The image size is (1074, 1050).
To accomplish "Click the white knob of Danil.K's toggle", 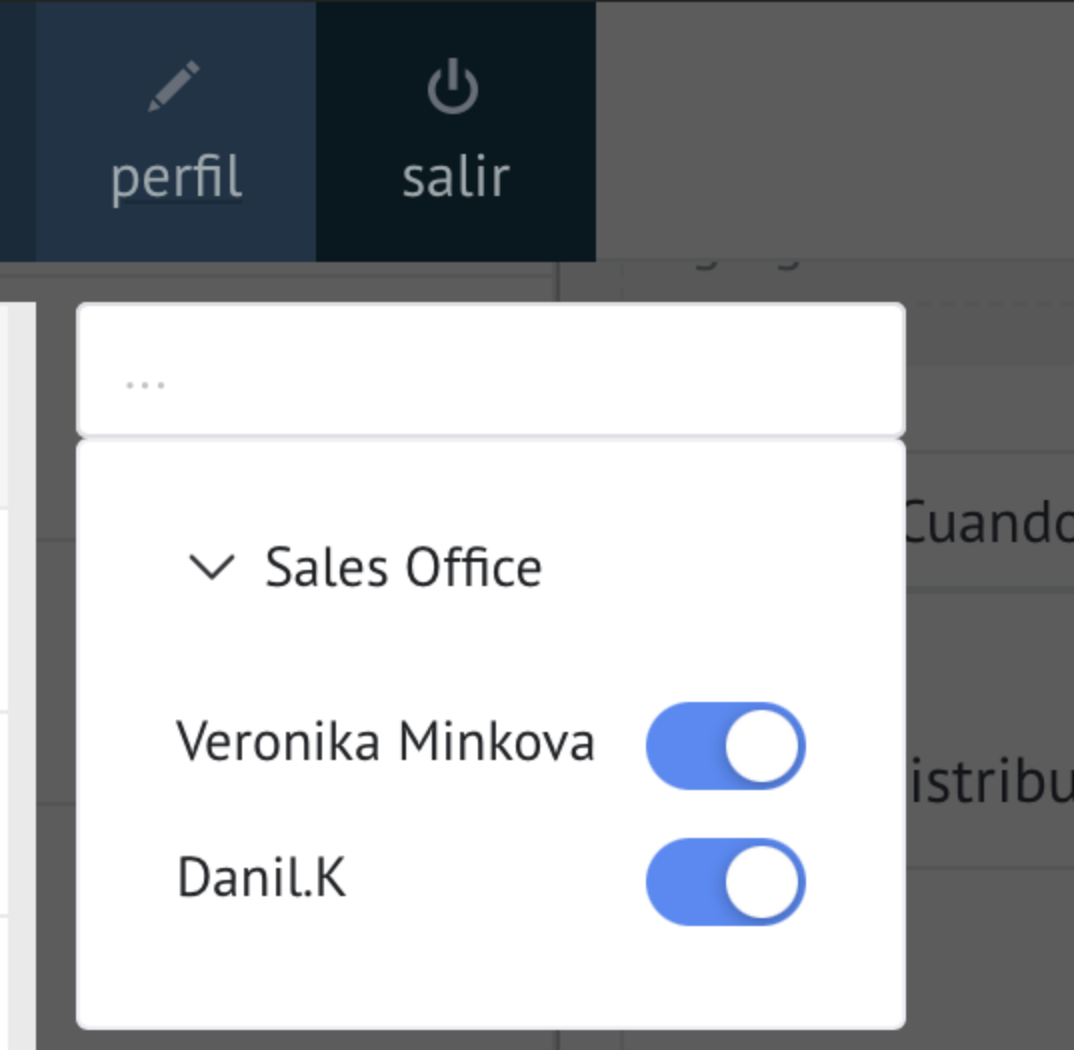I will pyautogui.click(x=762, y=882).
